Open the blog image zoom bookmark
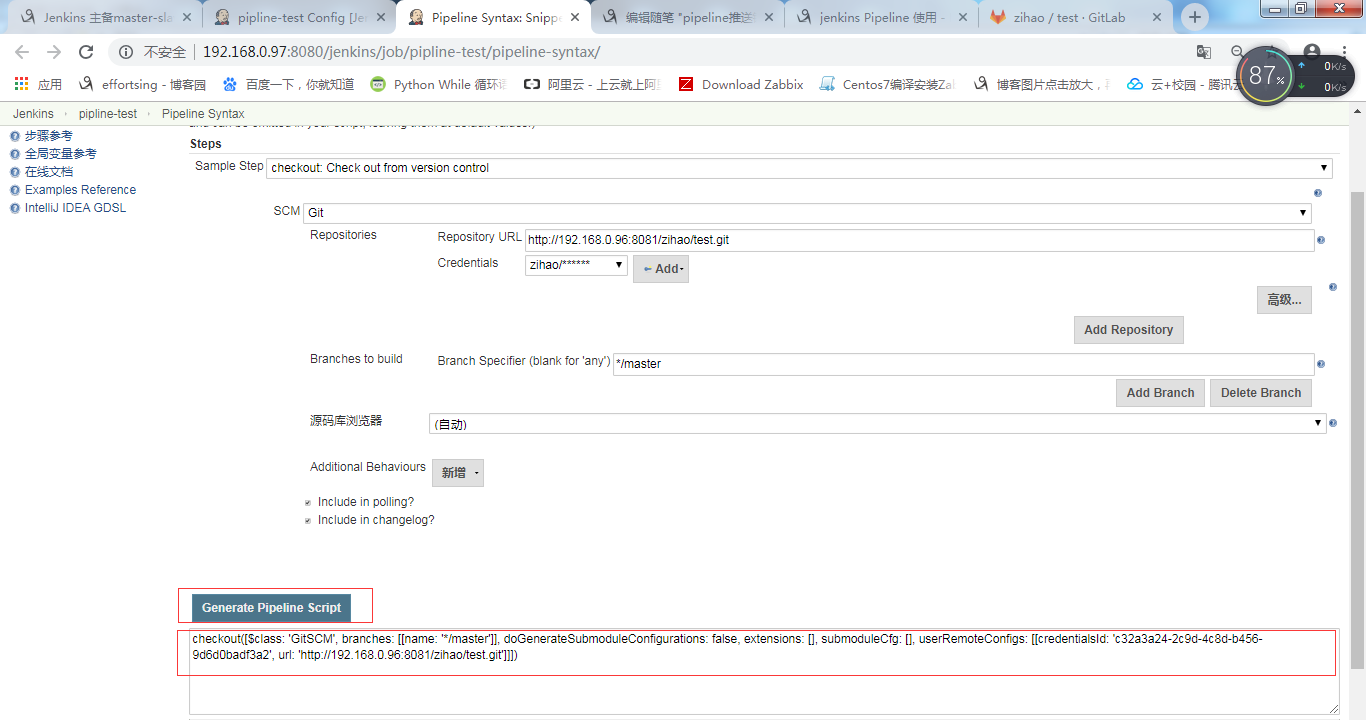1366x720 pixels. 1042,84
